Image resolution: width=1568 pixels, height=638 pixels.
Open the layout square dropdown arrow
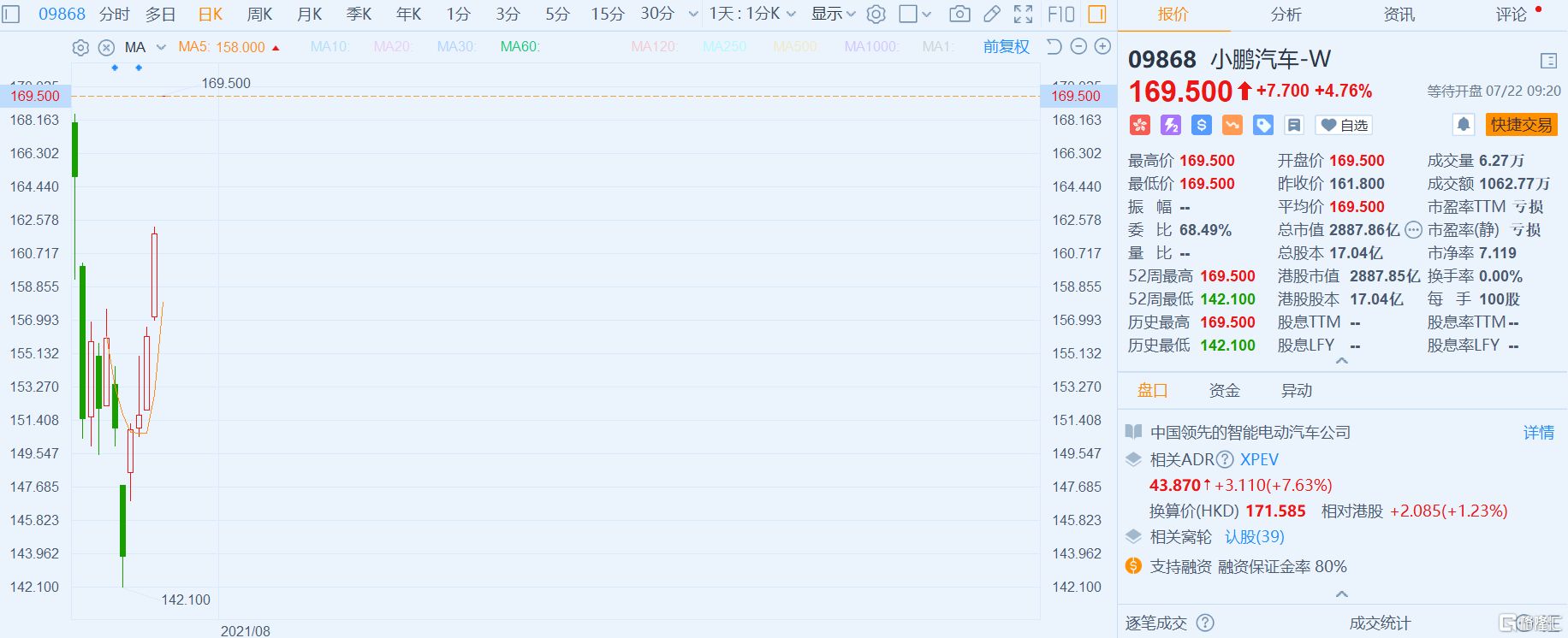926,15
